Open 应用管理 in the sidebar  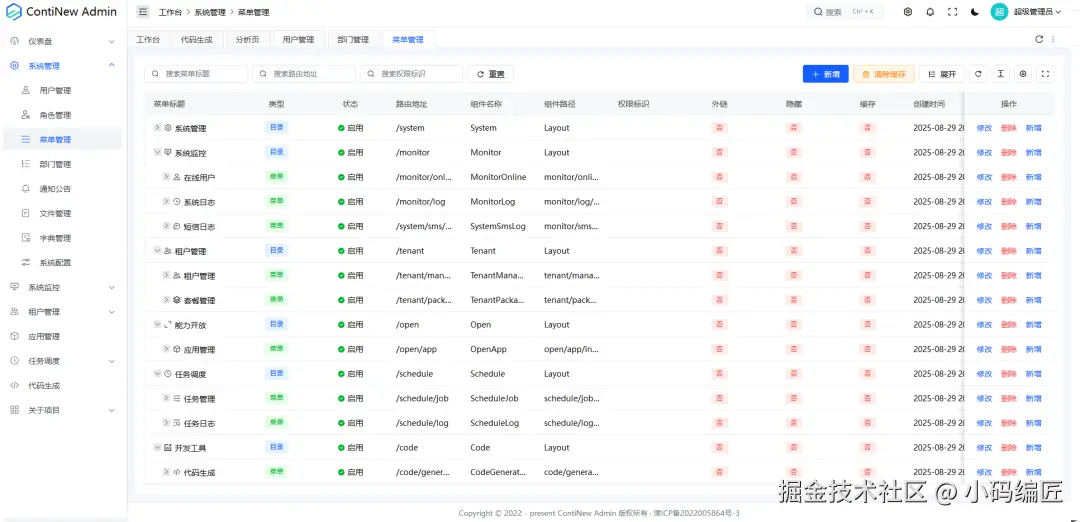point(62,337)
